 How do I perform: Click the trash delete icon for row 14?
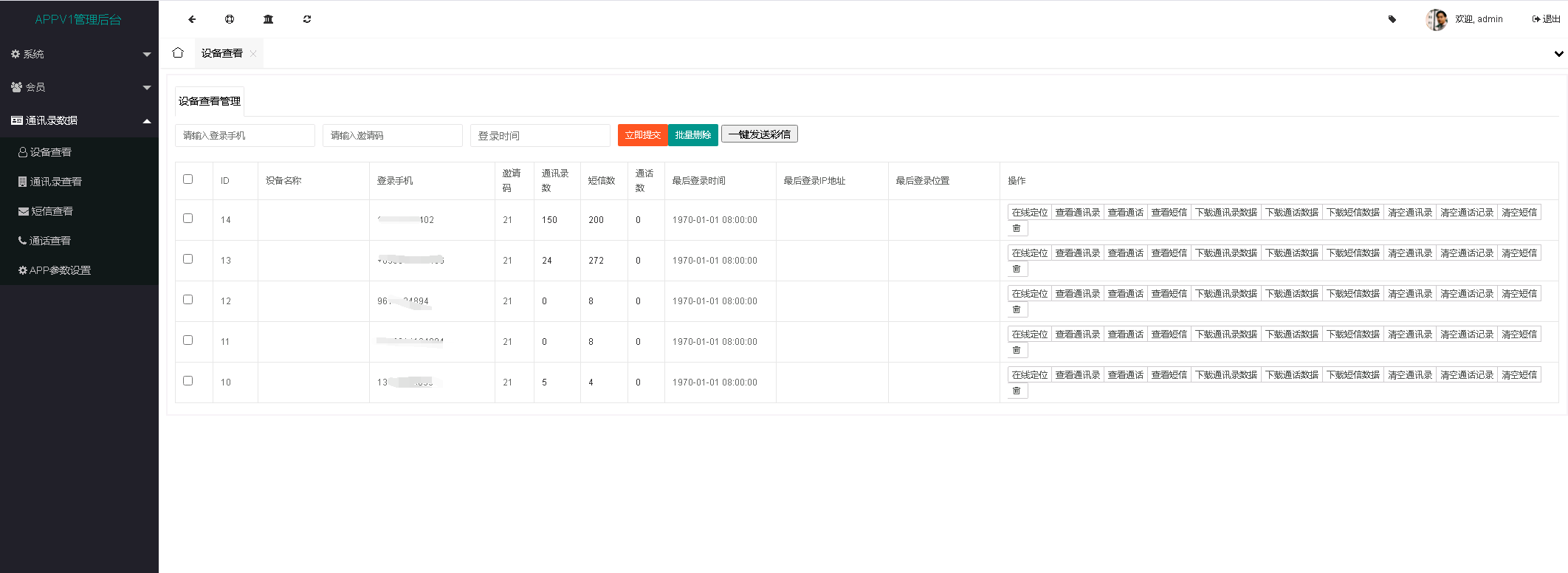(x=1017, y=229)
